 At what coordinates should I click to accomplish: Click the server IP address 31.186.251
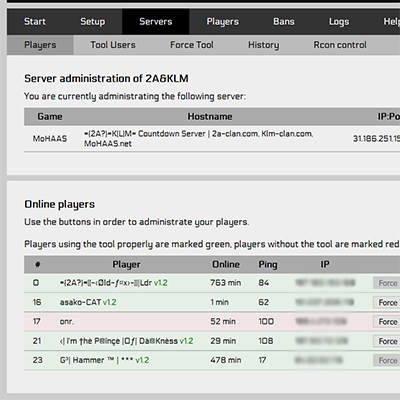pos(376,139)
